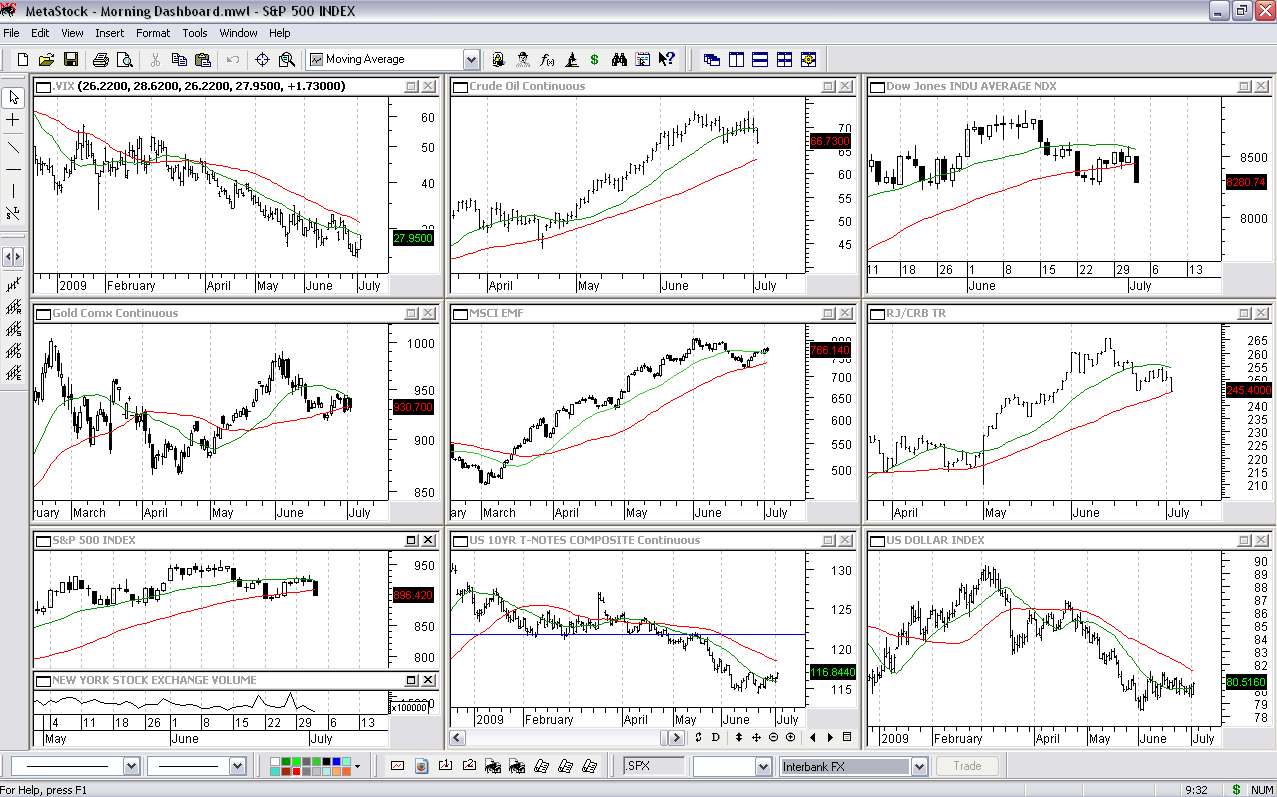Tile windows in columns icon

(x=736, y=59)
